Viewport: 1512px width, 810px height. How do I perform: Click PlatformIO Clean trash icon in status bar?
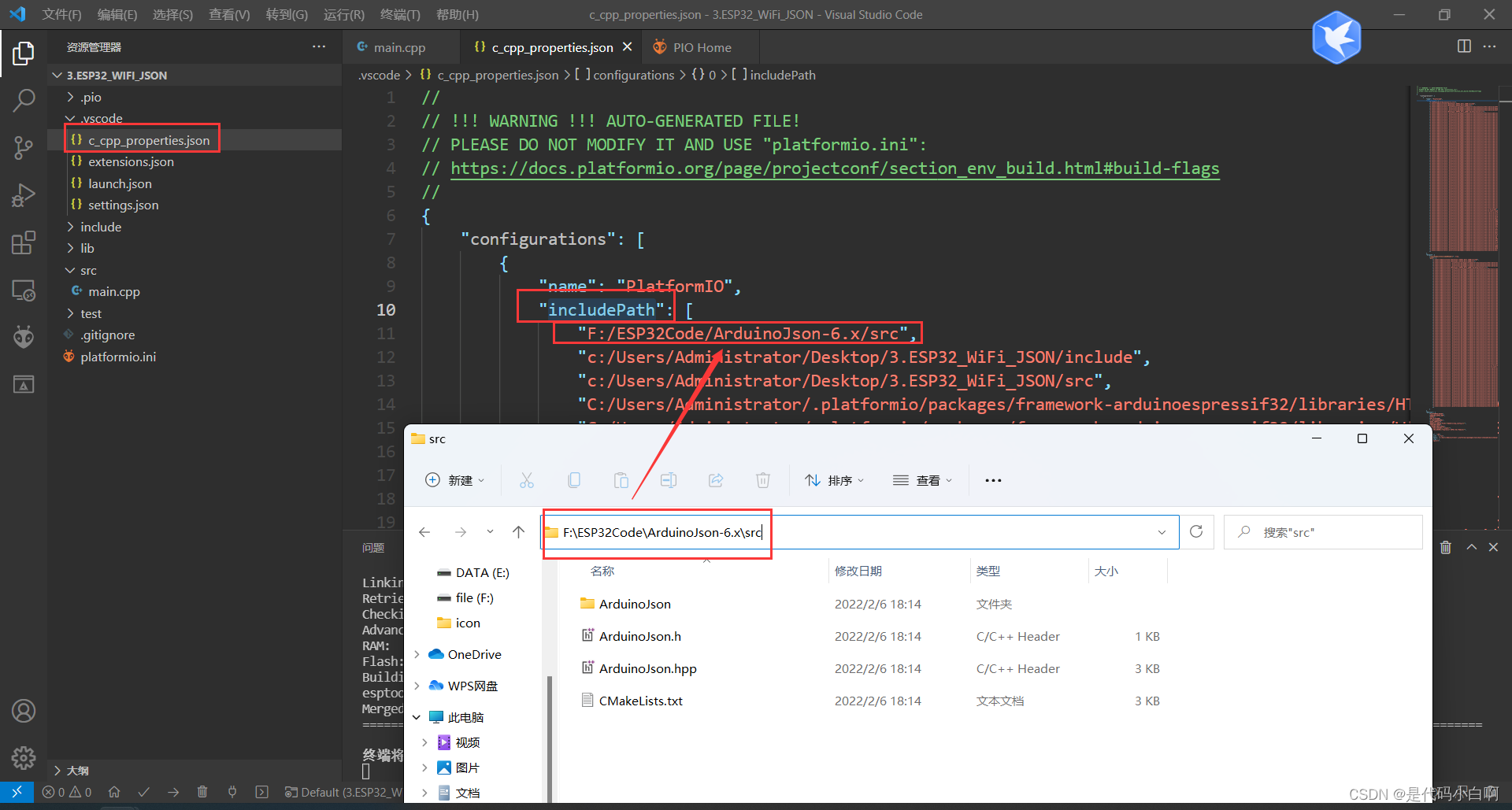click(x=202, y=792)
